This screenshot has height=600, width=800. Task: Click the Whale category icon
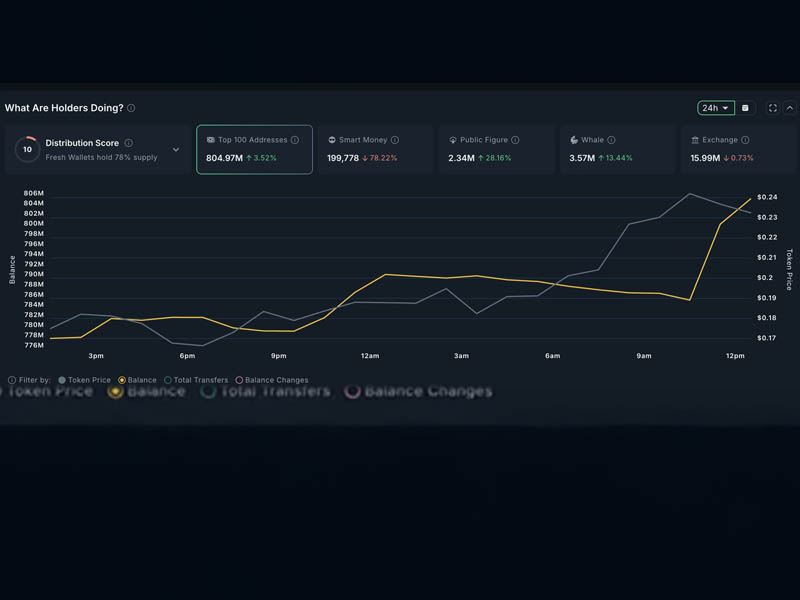point(572,140)
